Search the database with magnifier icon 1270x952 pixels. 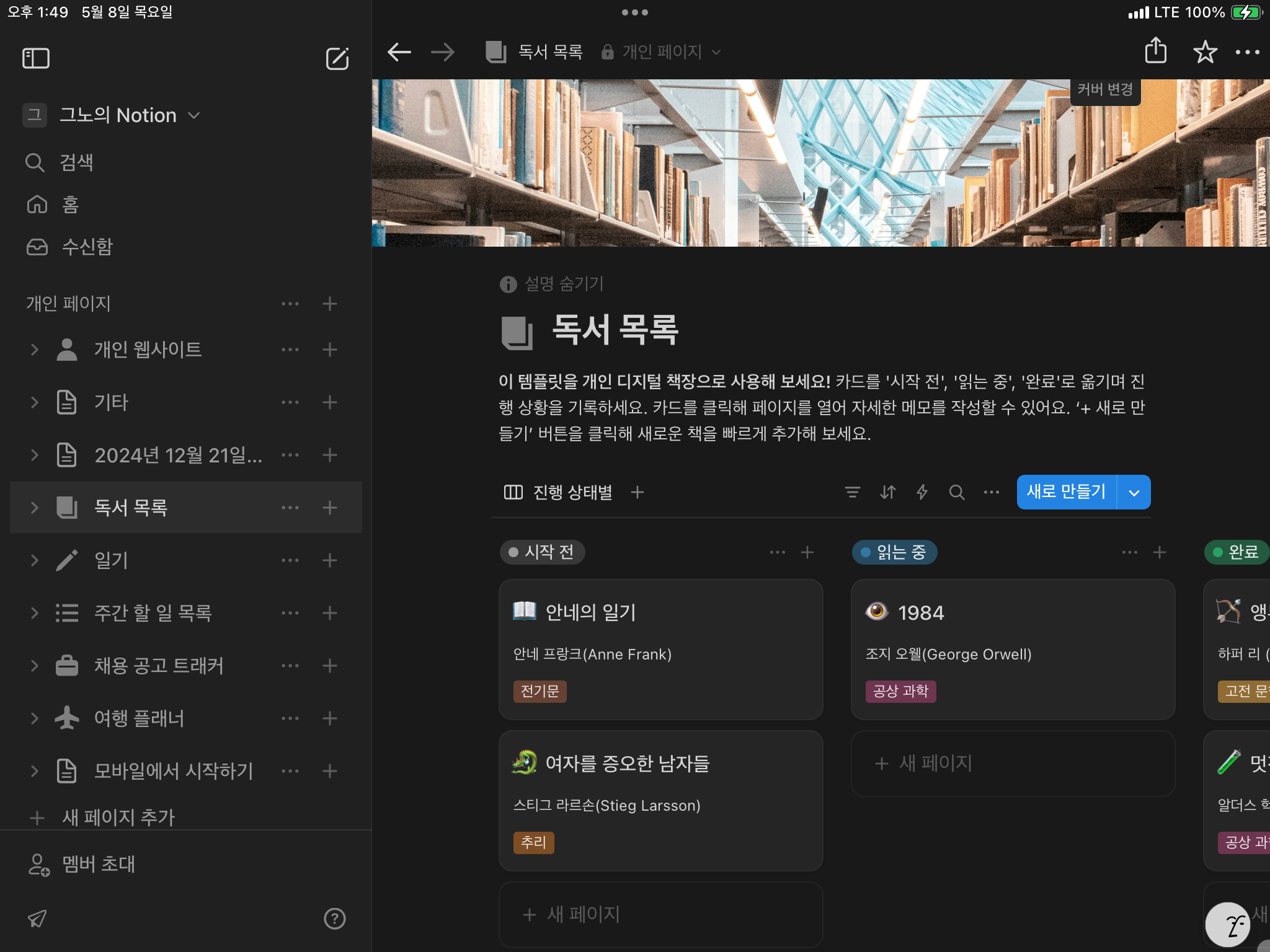(x=957, y=492)
